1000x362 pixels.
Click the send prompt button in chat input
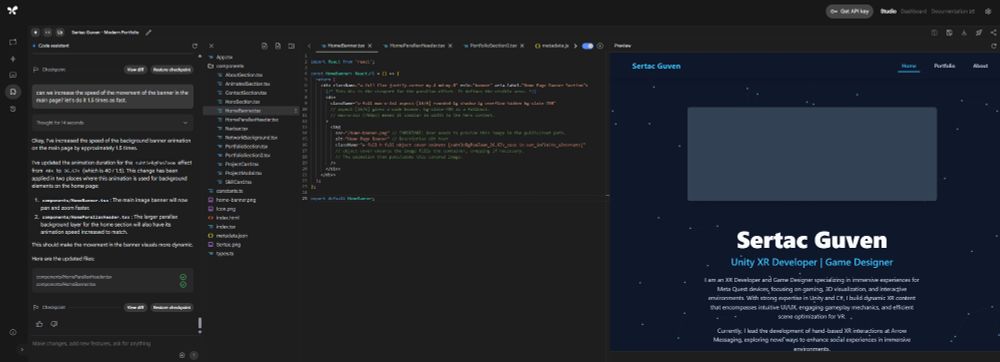195,355
